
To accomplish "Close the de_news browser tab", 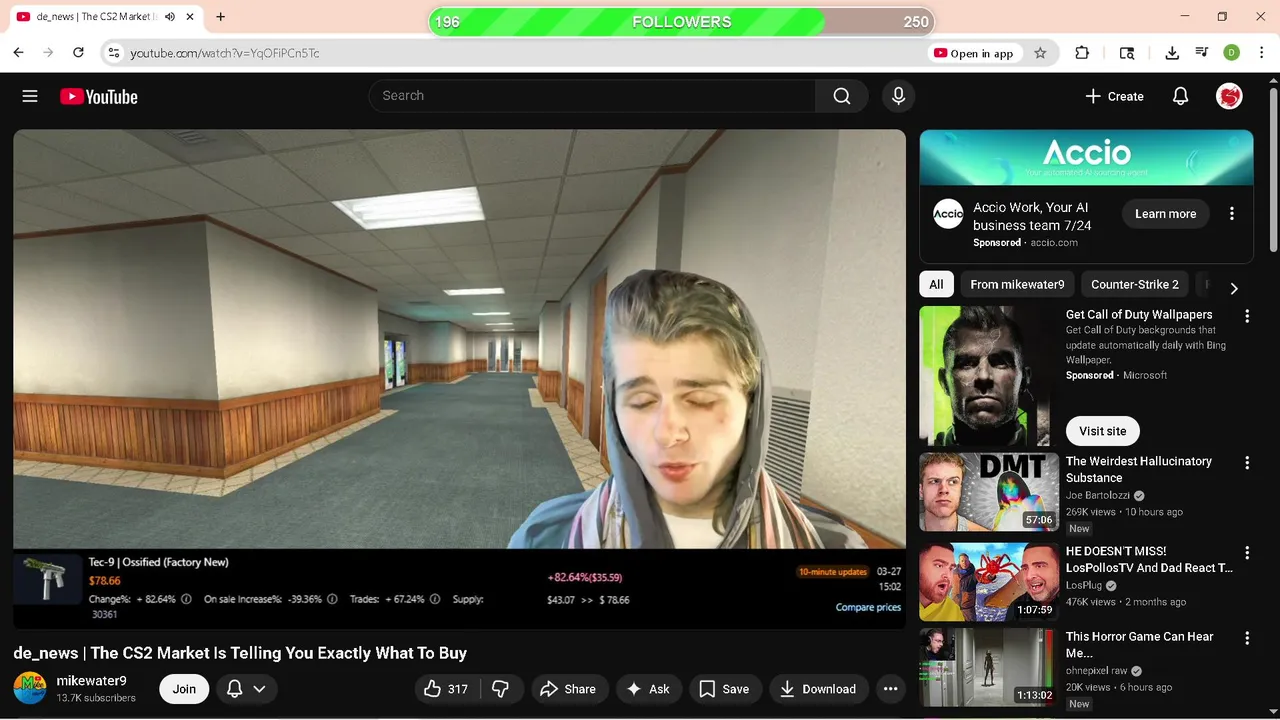I will point(189,17).
